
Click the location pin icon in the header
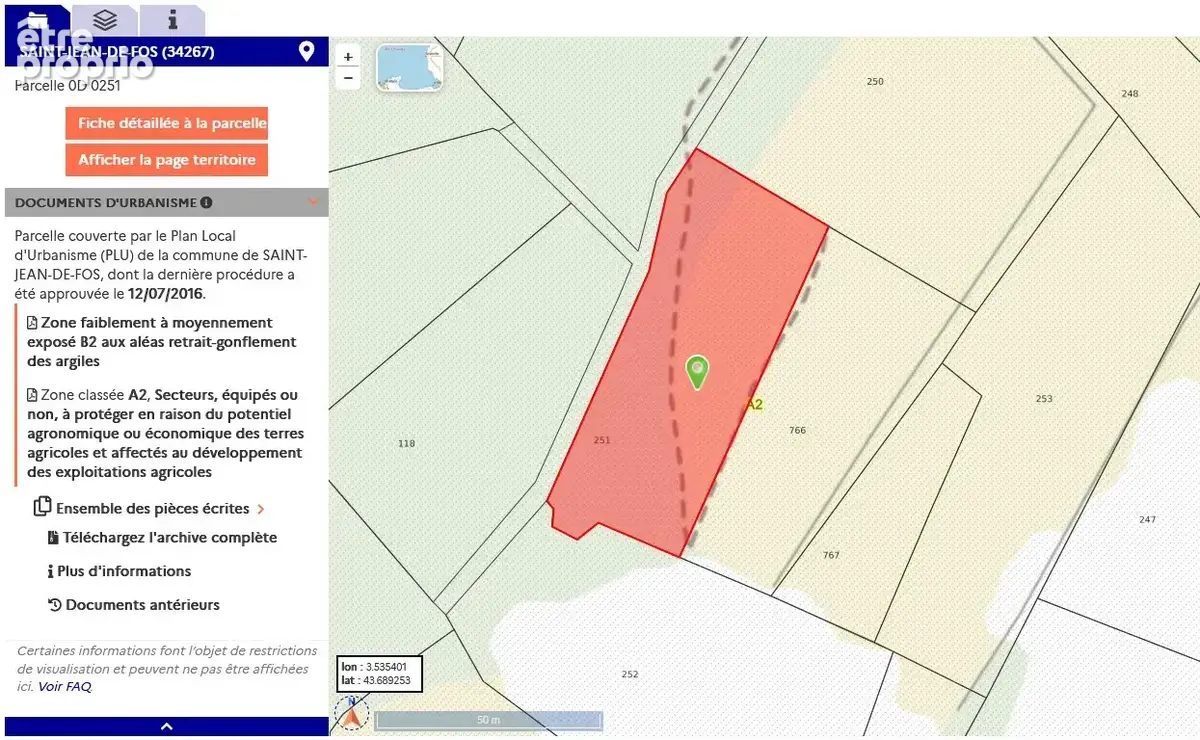point(307,51)
